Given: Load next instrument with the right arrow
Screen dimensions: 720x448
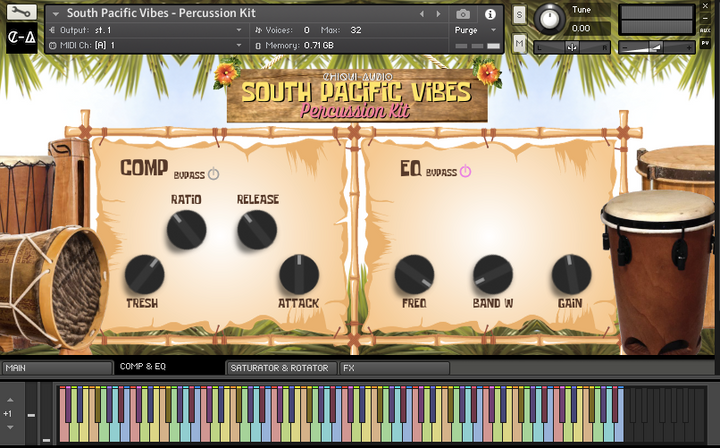Looking at the screenshot, I should point(438,14).
